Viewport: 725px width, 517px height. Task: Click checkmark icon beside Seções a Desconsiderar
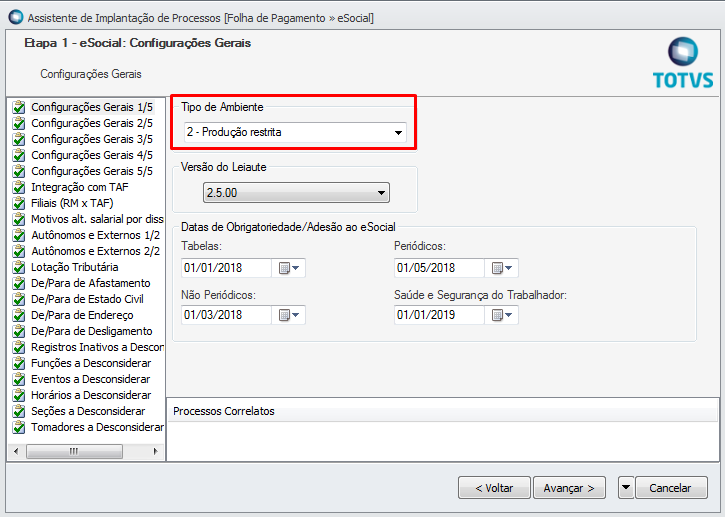pyautogui.click(x=19, y=411)
